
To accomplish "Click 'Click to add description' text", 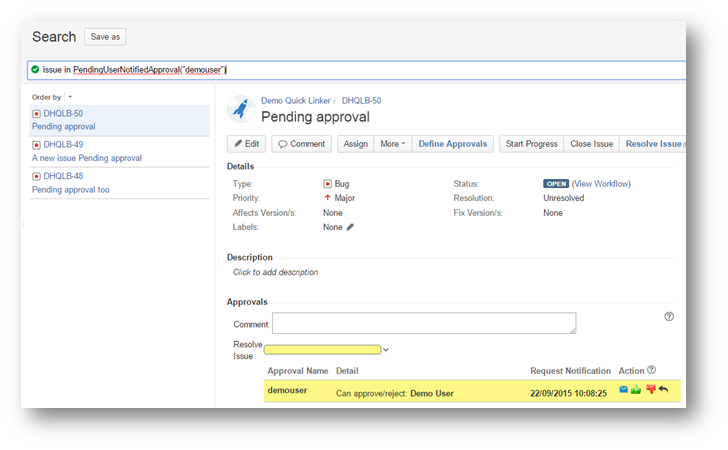I will pos(275,272).
